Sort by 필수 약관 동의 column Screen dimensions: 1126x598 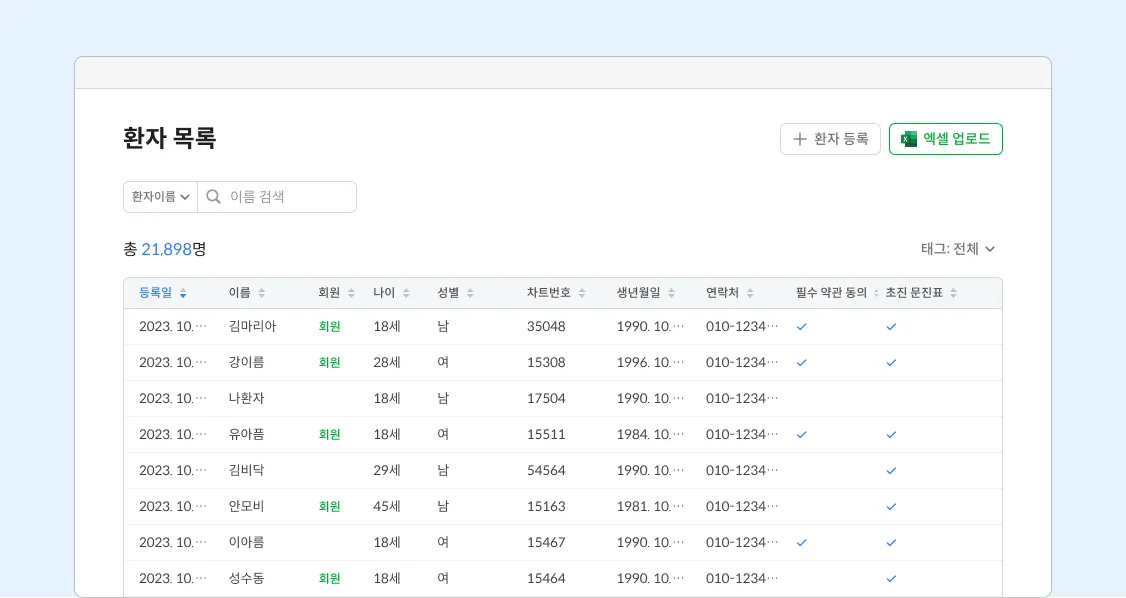(837, 293)
